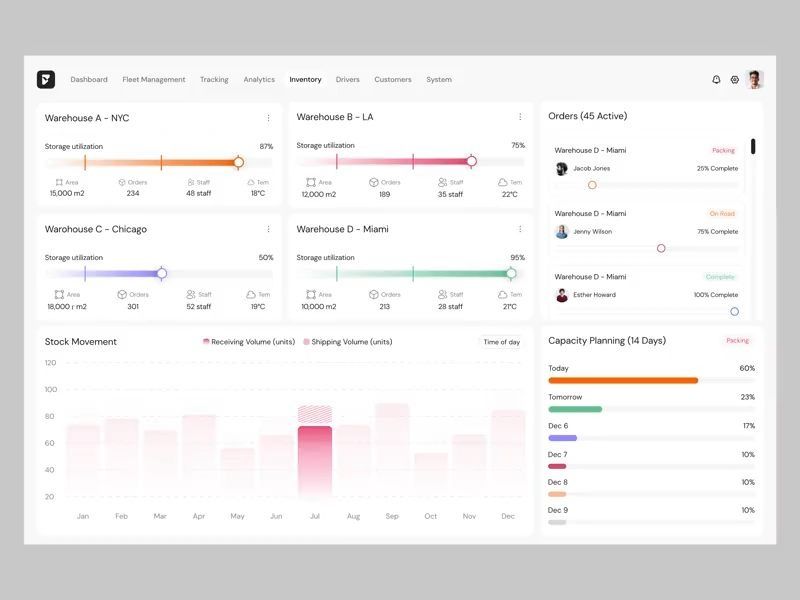
Task: Click the Packing tag on Jacob Jones order
Action: coord(723,151)
